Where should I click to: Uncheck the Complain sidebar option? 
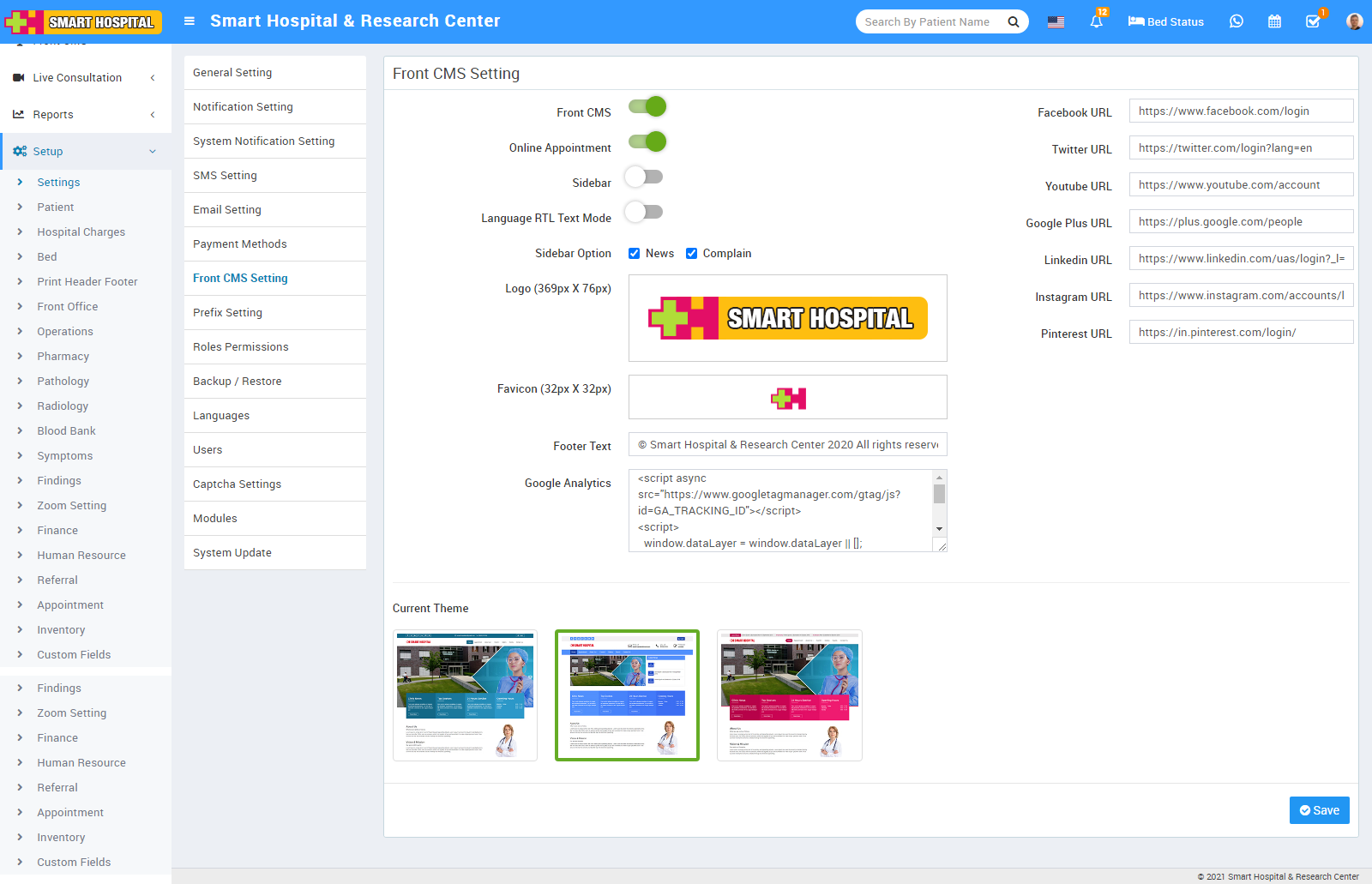692,253
